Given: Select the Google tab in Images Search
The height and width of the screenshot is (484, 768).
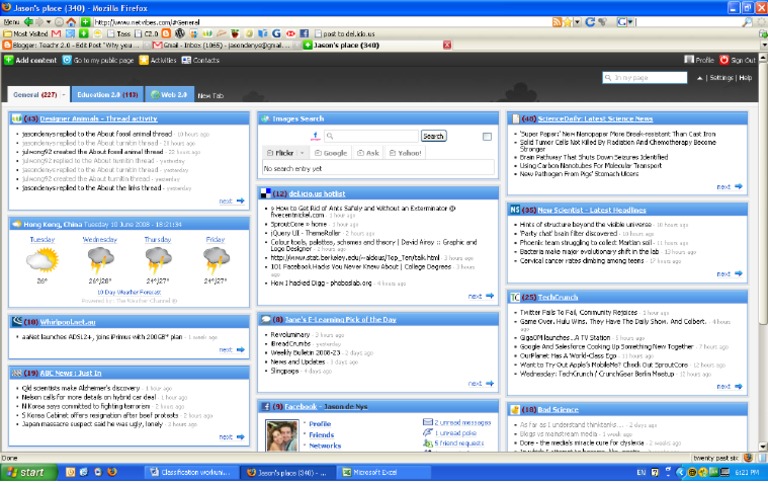Looking at the screenshot, I should 331,153.
